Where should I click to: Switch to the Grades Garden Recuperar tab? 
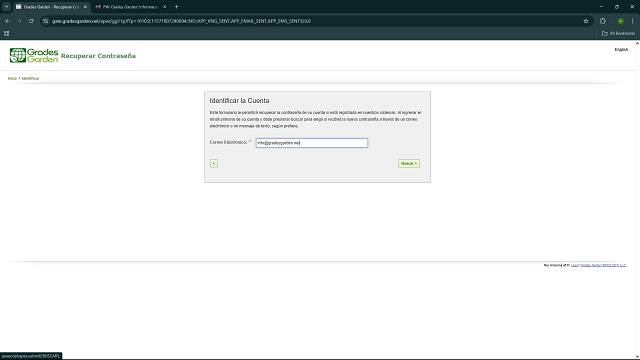[51, 7]
